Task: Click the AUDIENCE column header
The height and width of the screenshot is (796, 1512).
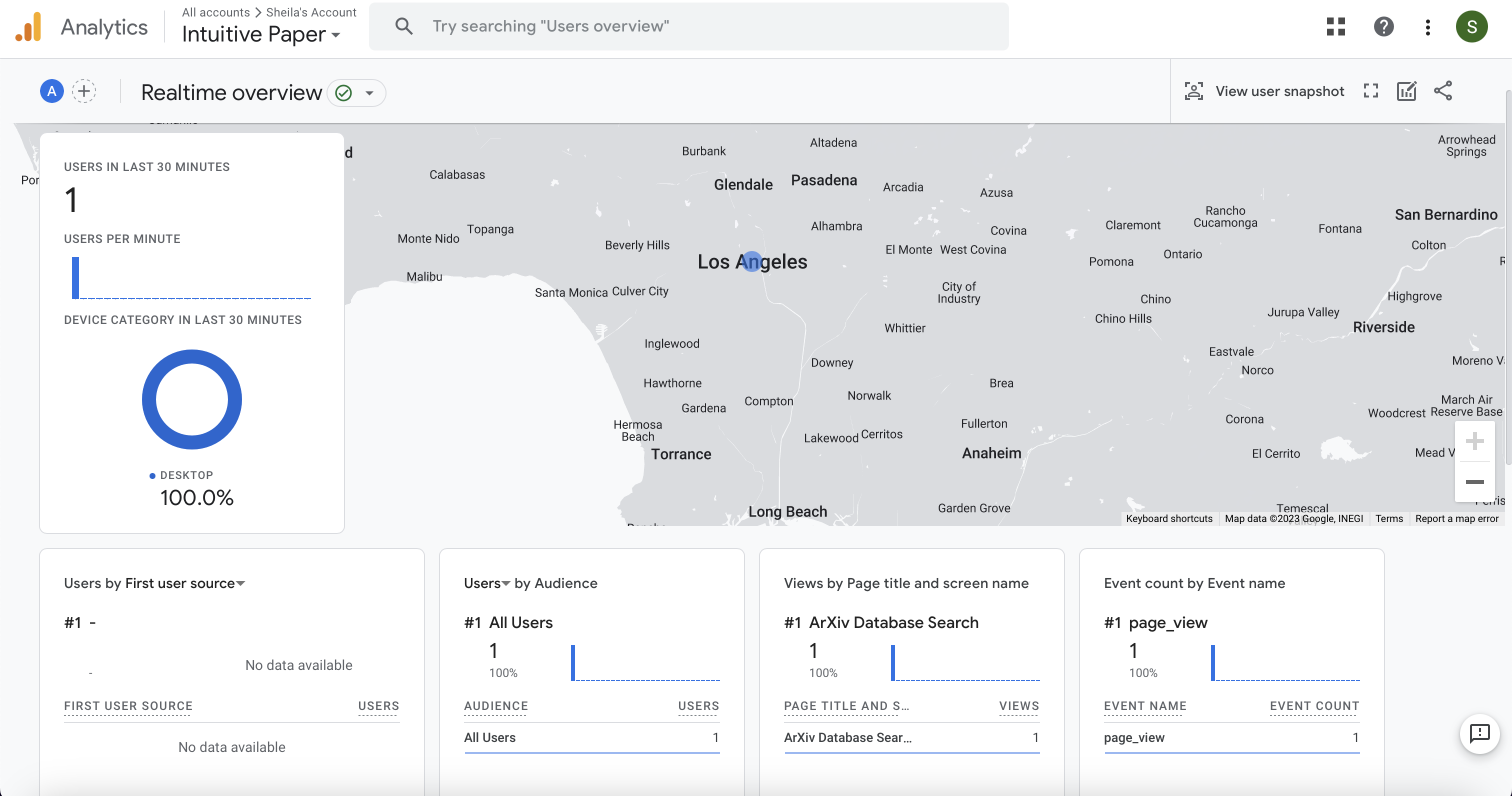Action: [496, 705]
